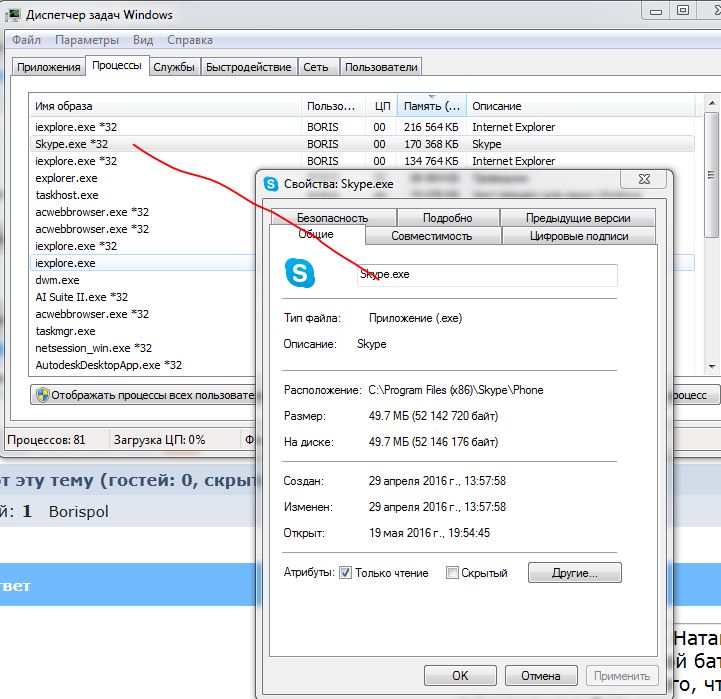Open the Безопасность tab in properties
721x699 pixels.
point(333,218)
